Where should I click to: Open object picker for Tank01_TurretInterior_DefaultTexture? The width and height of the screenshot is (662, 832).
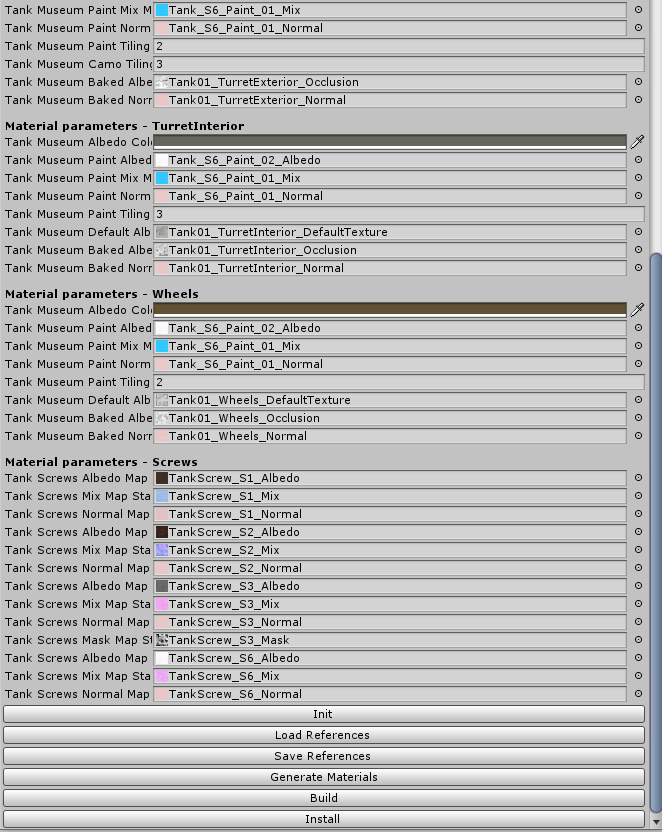[x=638, y=232]
